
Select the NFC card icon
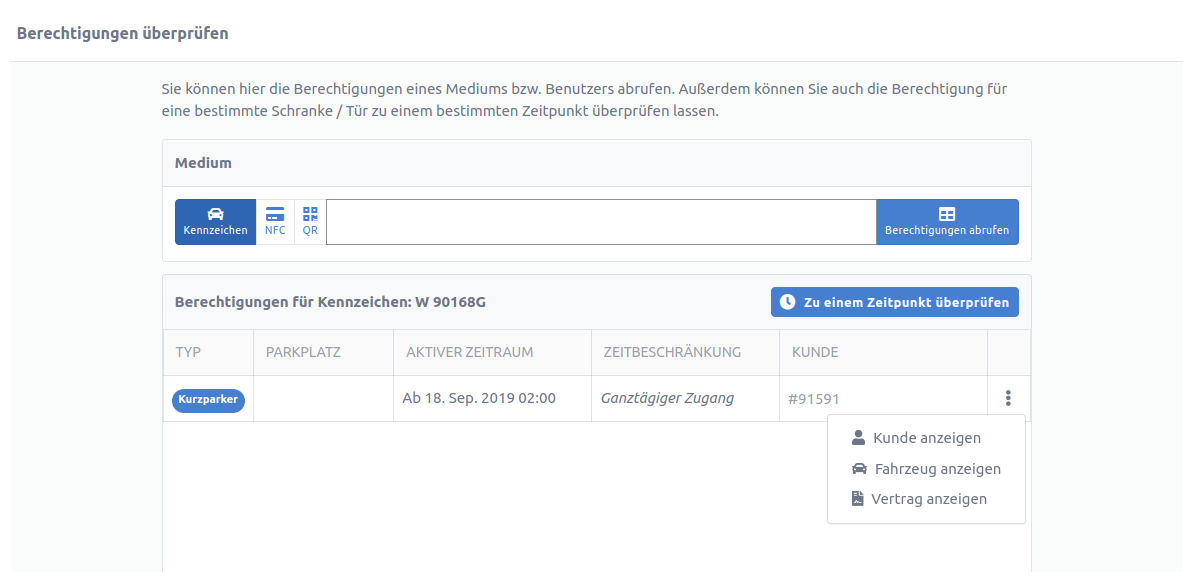coord(275,214)
